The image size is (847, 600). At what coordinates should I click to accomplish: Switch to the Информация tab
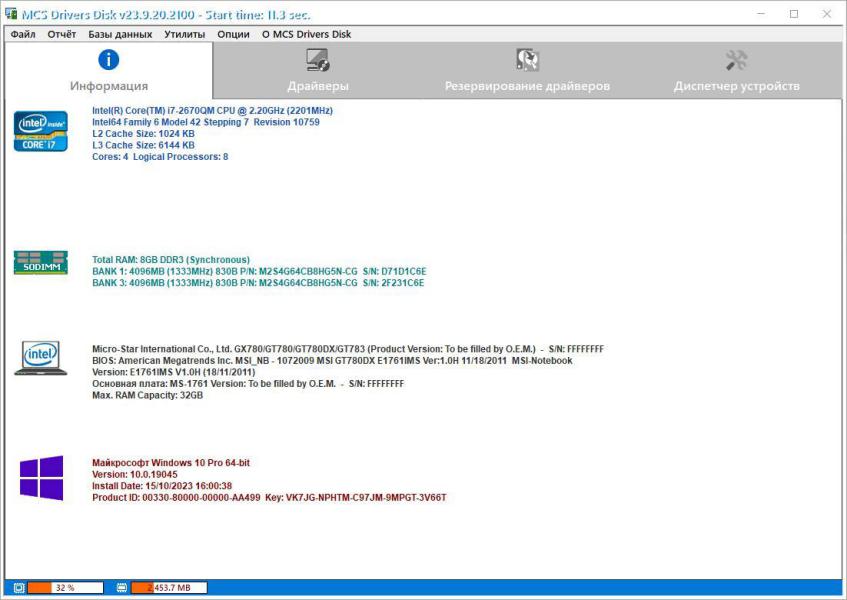[x=109, y=71]
